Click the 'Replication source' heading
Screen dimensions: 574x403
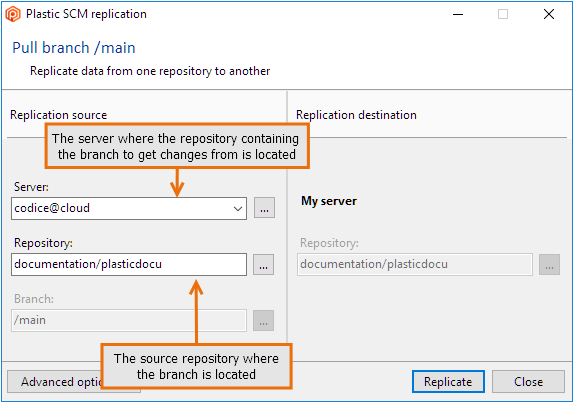coord(59,115)
